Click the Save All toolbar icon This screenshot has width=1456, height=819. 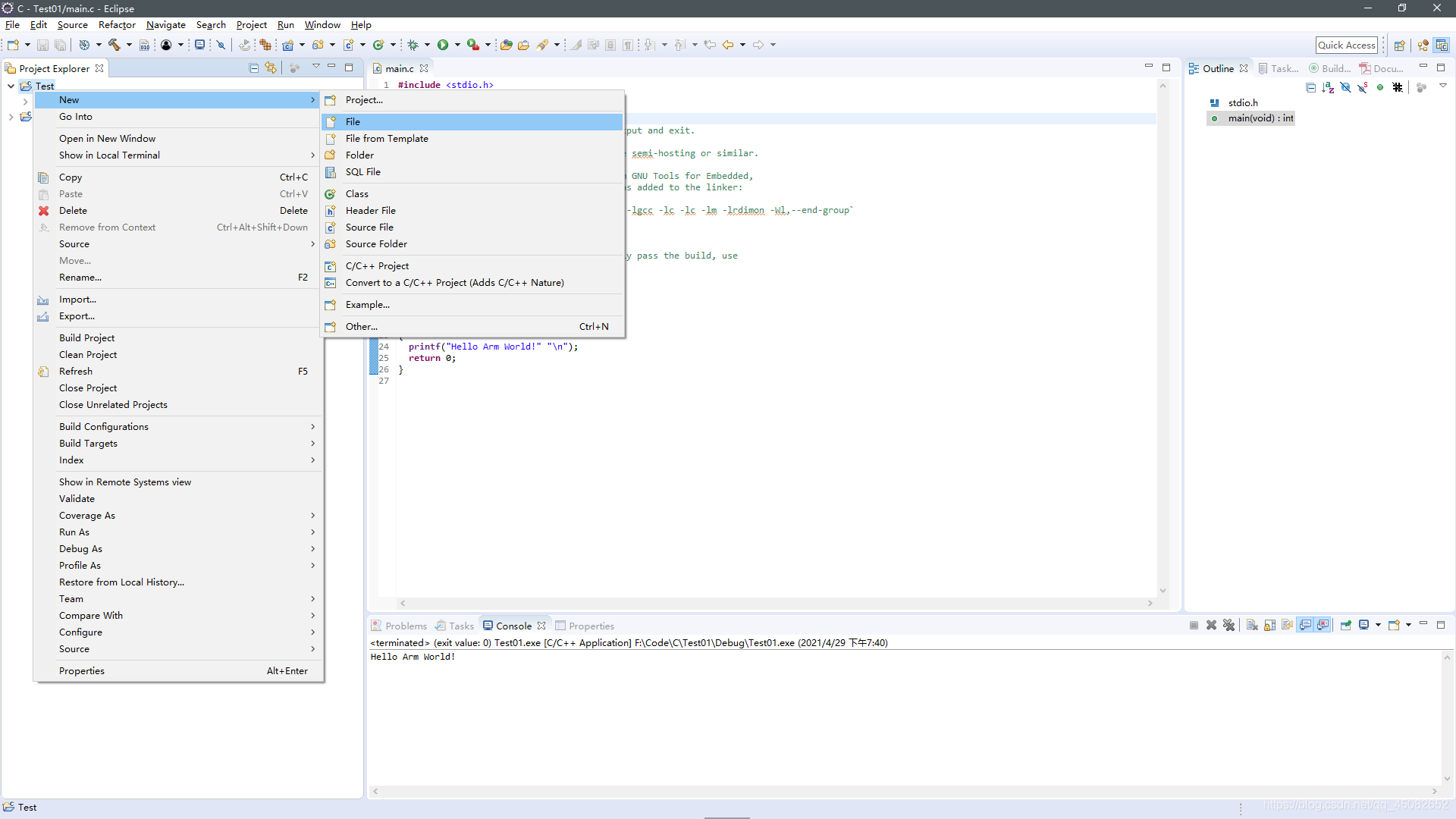tap(61, 45)
